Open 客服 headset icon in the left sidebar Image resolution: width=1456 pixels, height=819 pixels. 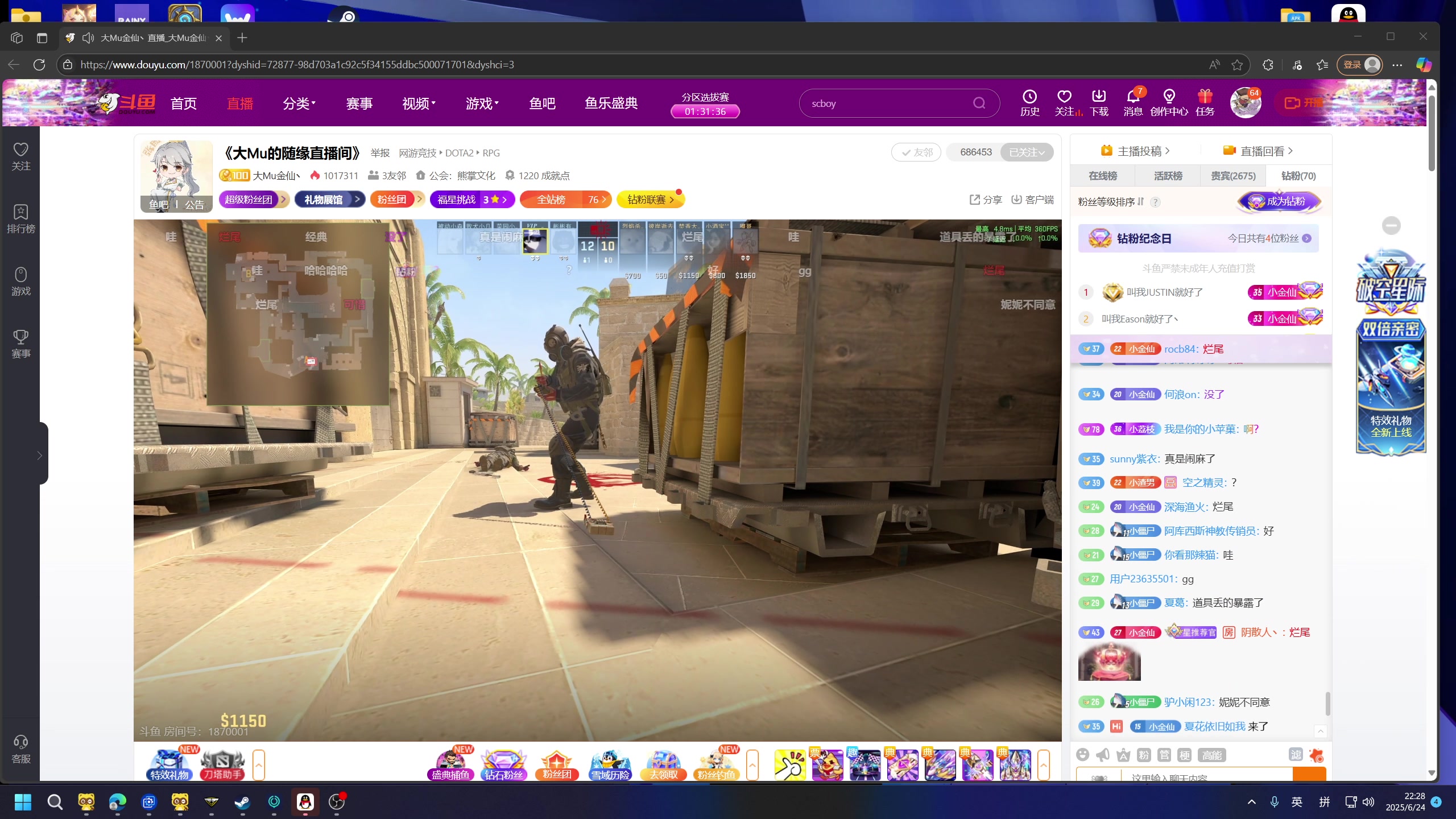click(x=21, y=749)
